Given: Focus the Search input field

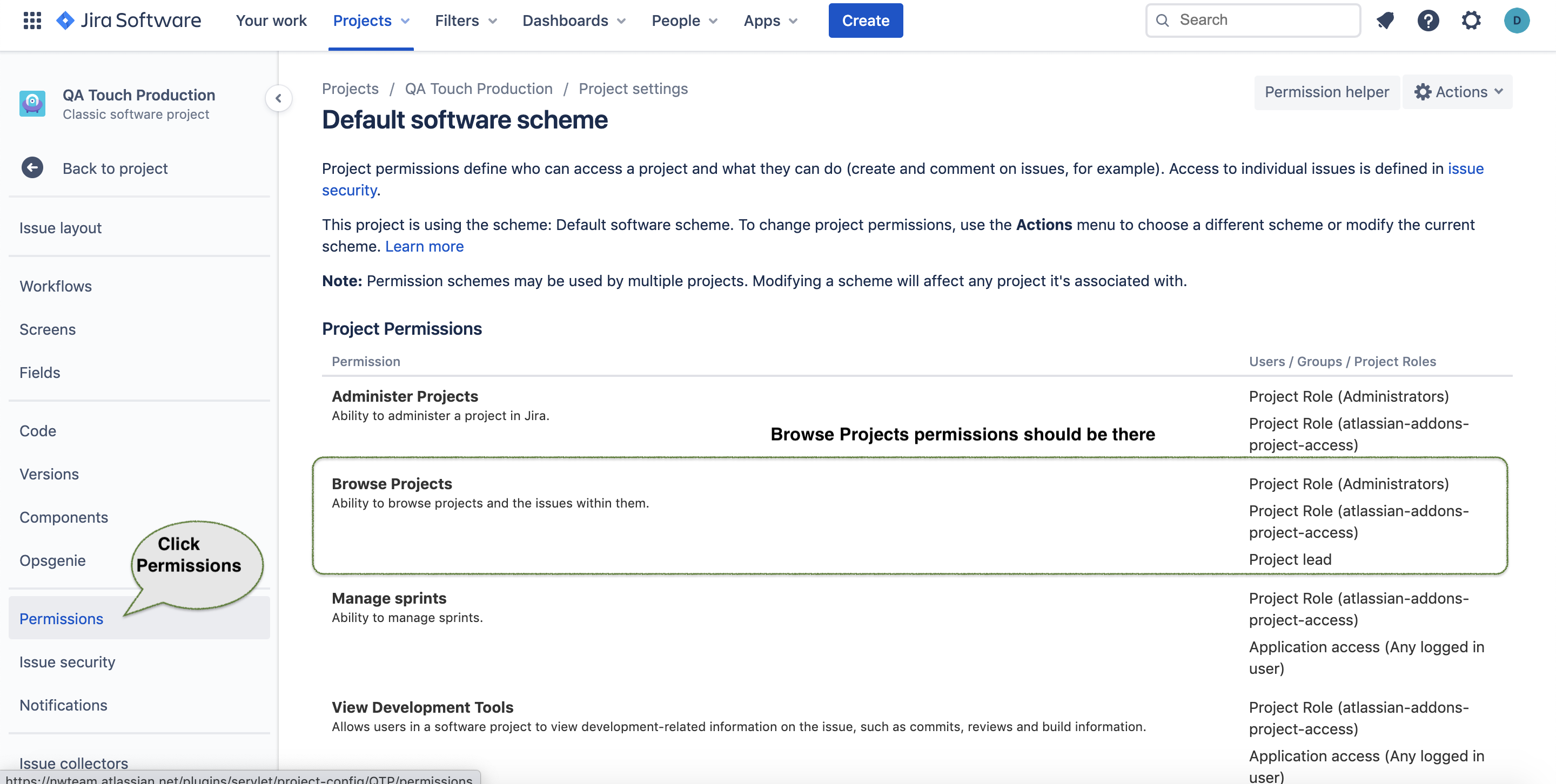Looking at the screenshot, I should point(1253,21).
